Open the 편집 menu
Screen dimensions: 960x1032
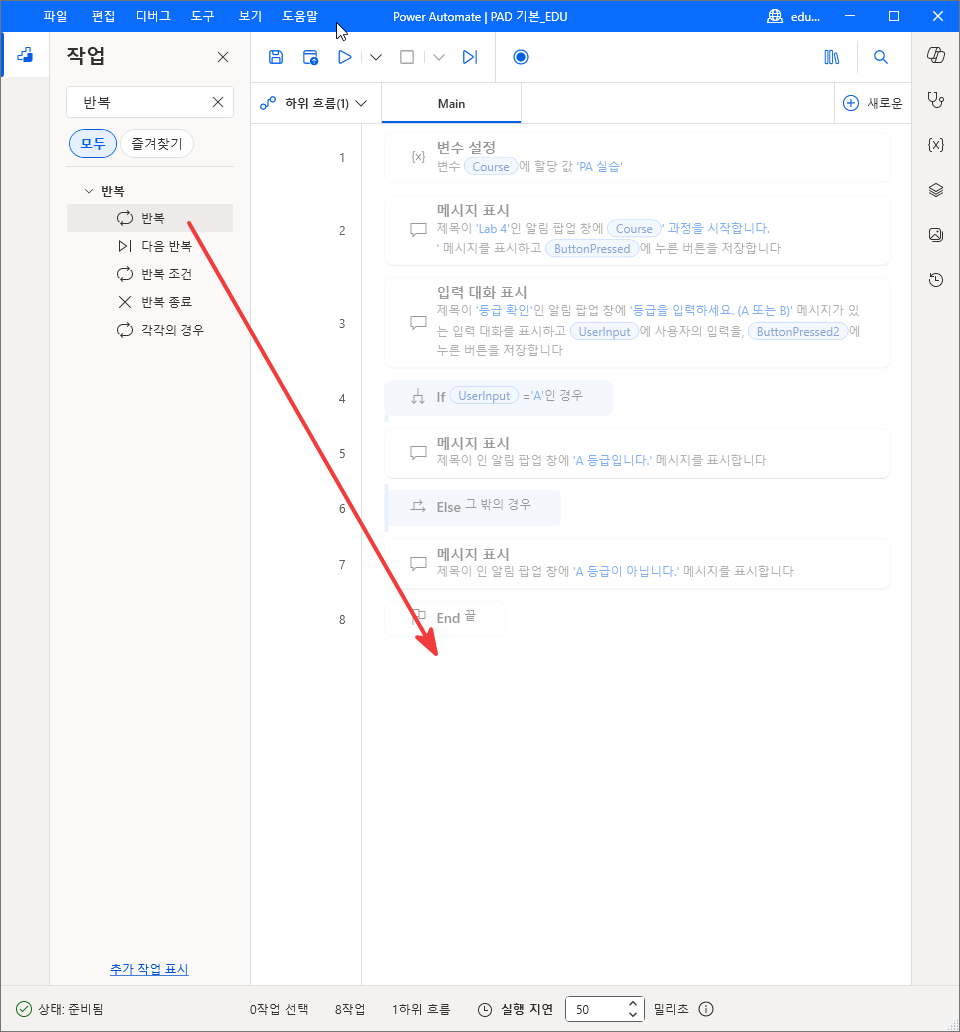[103, 16]
